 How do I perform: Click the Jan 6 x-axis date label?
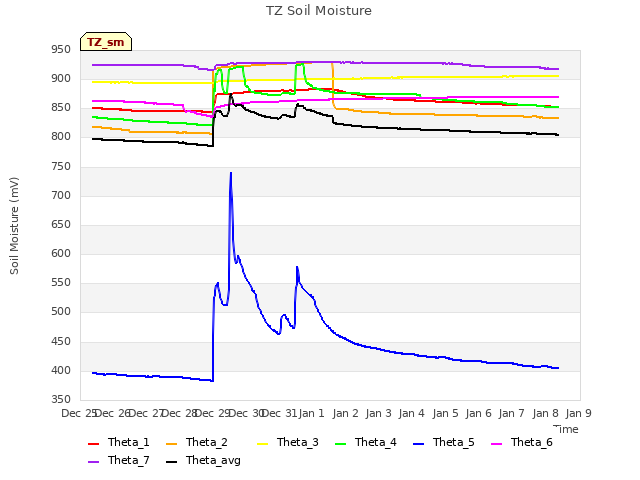tap(478, 413)
